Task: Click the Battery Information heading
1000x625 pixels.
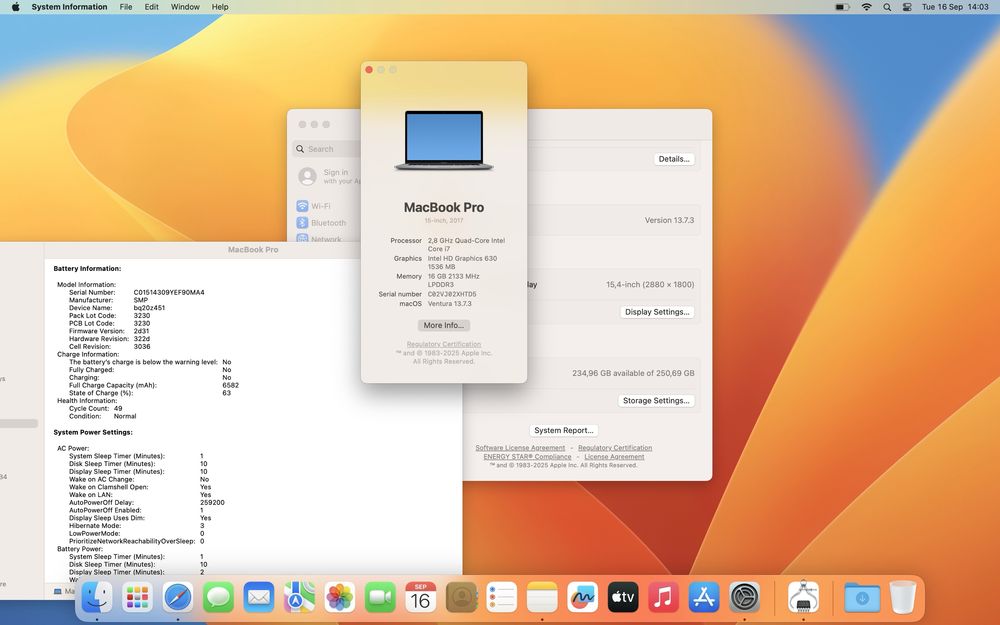Action: (x=87, y=268)
